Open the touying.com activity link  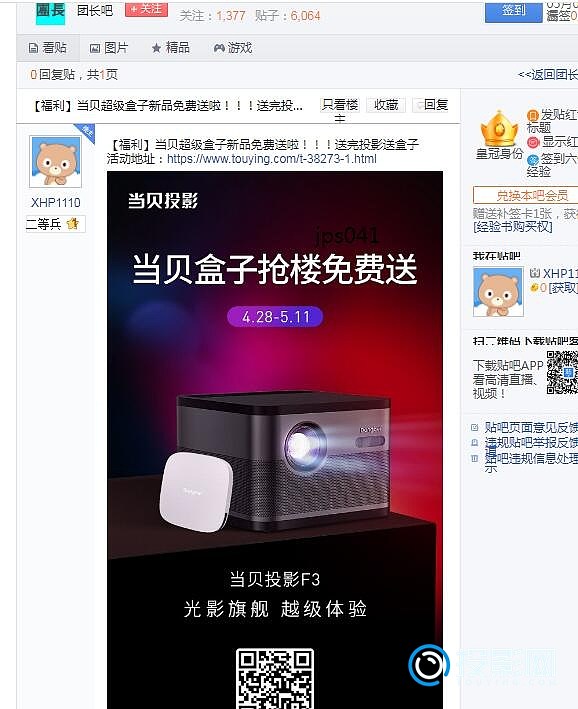(x=271, y=159)
